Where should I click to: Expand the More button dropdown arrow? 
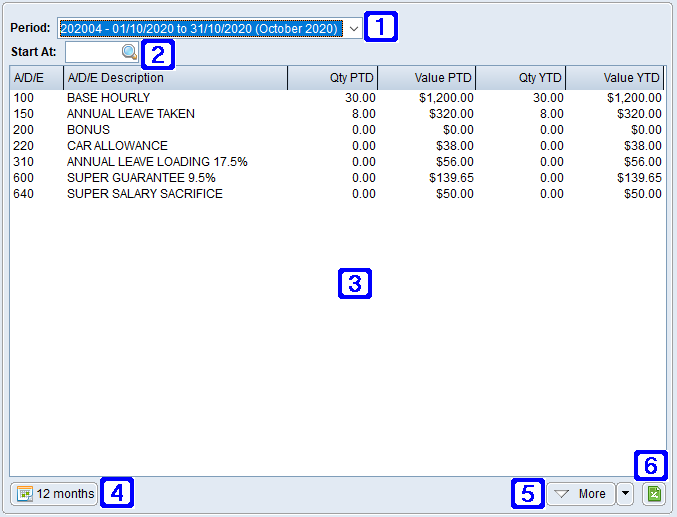[x=625, y=493]
